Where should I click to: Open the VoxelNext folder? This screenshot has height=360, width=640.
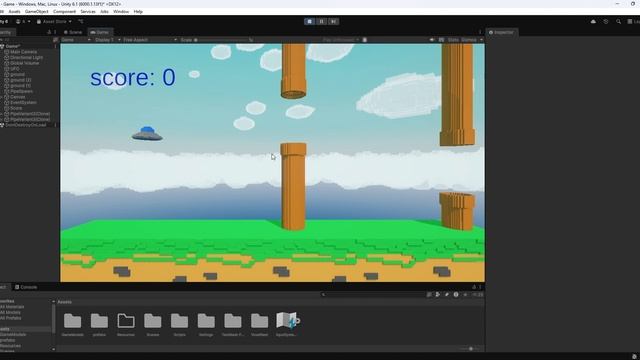pos(260,325)
